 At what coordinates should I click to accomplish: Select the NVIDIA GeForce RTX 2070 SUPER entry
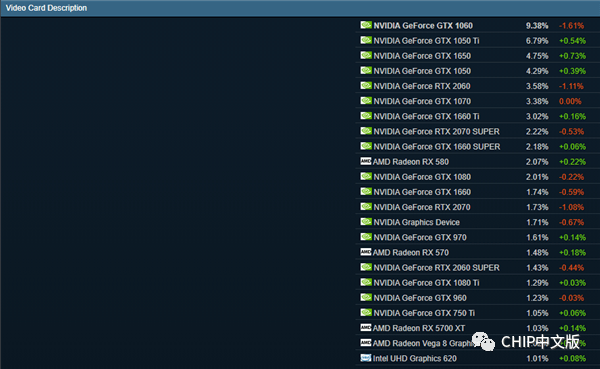436,132
